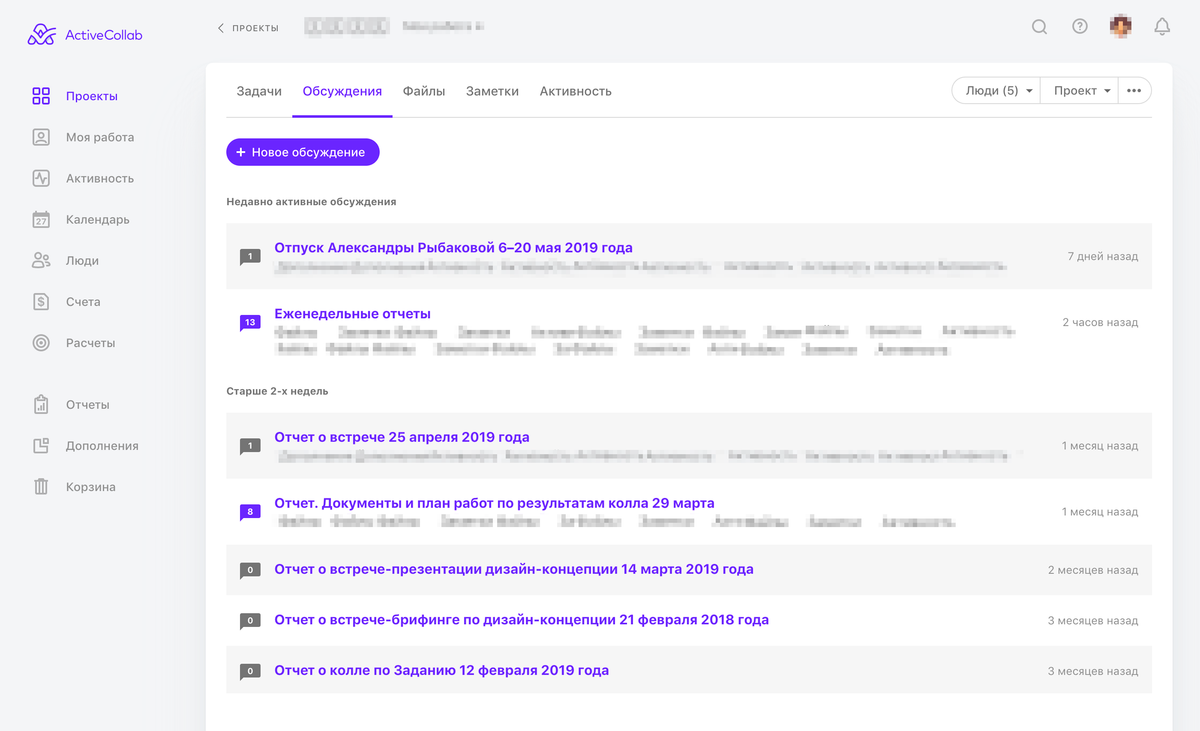The width and height of the screenshot is (1200, 731).
Task: Open Проекты in the sidebar
Action: point(75,96)
